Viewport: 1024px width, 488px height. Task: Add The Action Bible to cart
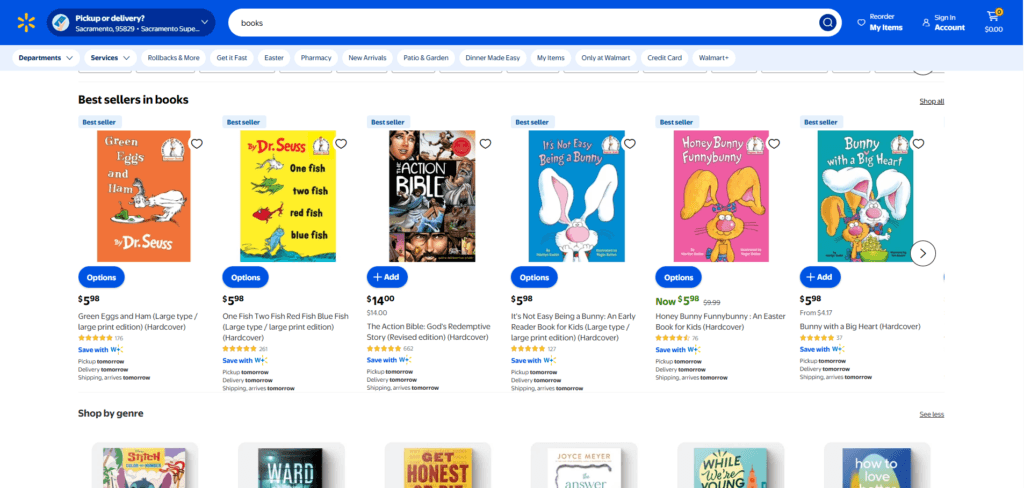(387, 277)
